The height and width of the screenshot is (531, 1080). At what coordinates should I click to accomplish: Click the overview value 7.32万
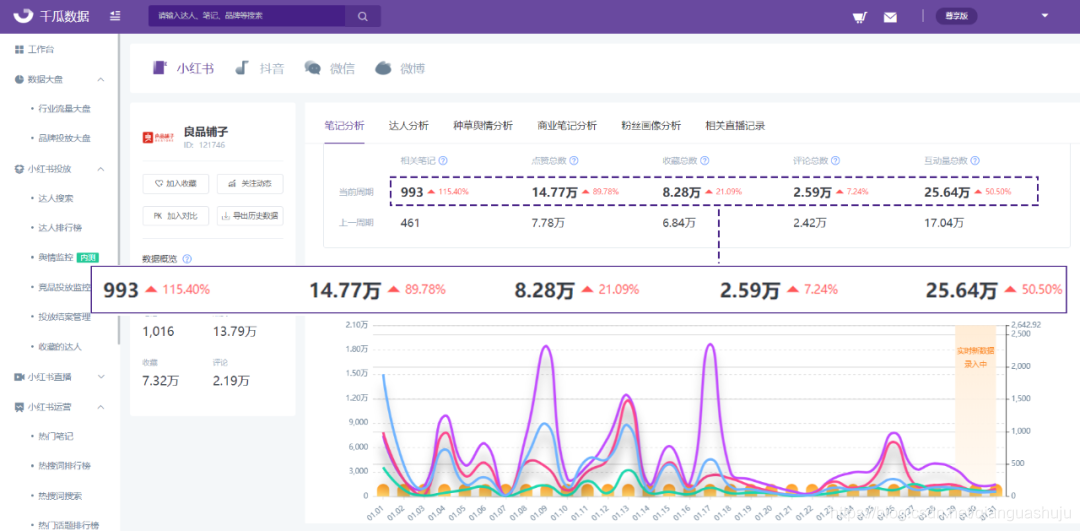(x=160, y=381)
